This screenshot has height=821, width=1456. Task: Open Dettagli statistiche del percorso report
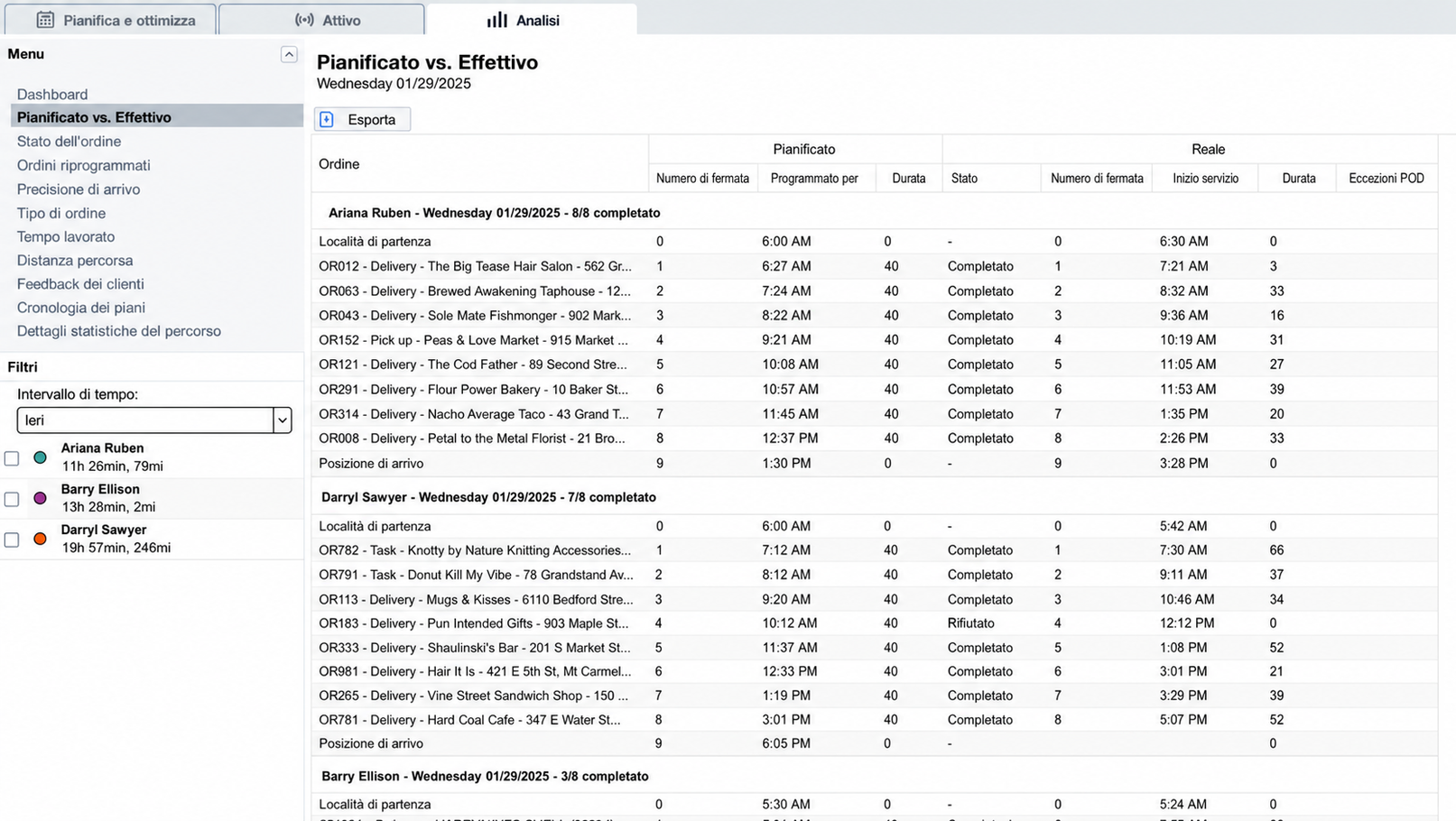[x=119, y=331]
